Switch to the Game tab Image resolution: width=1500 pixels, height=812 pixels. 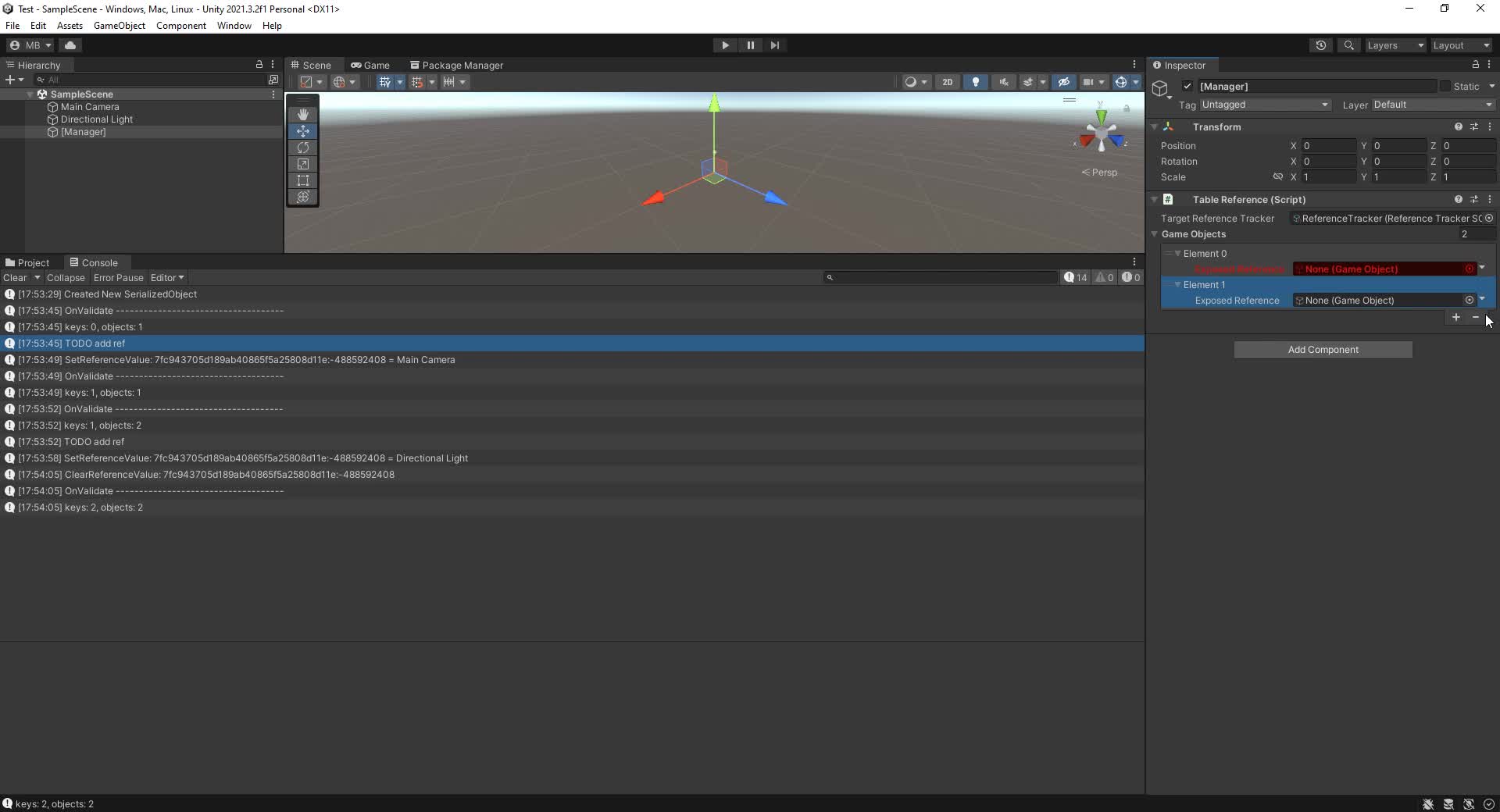coord(370,66)
